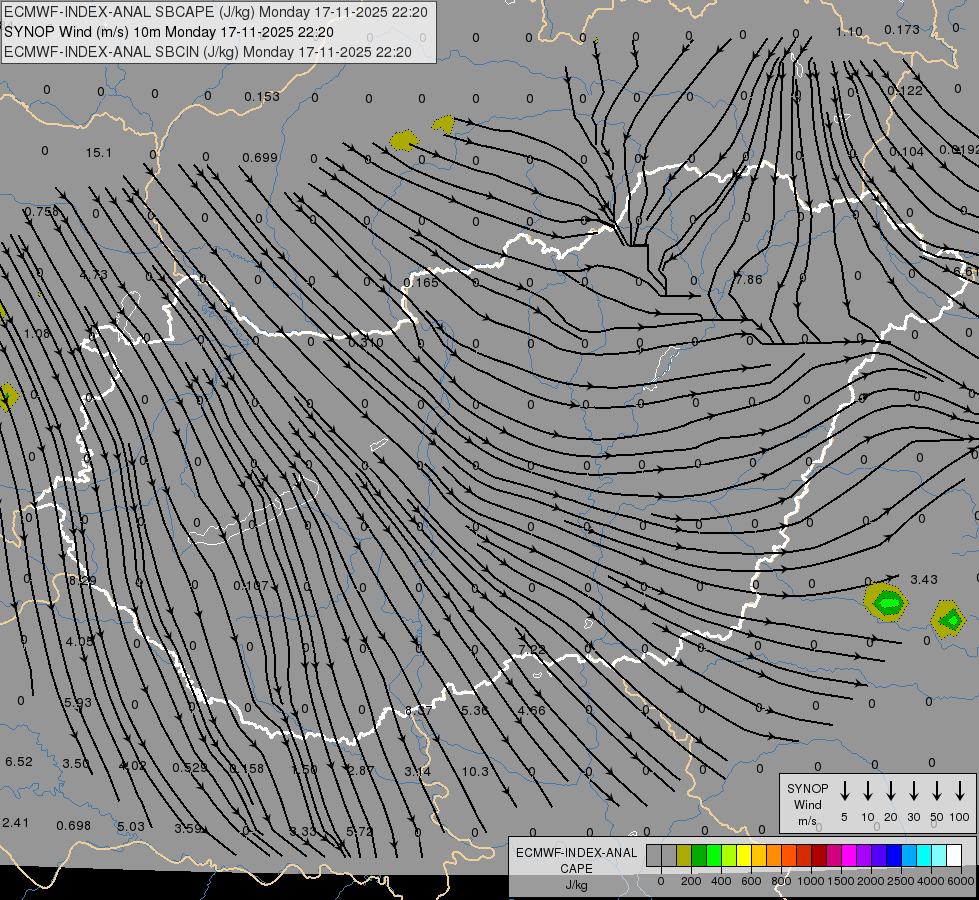Click the 1000 label in the CAPE legend

810,881
